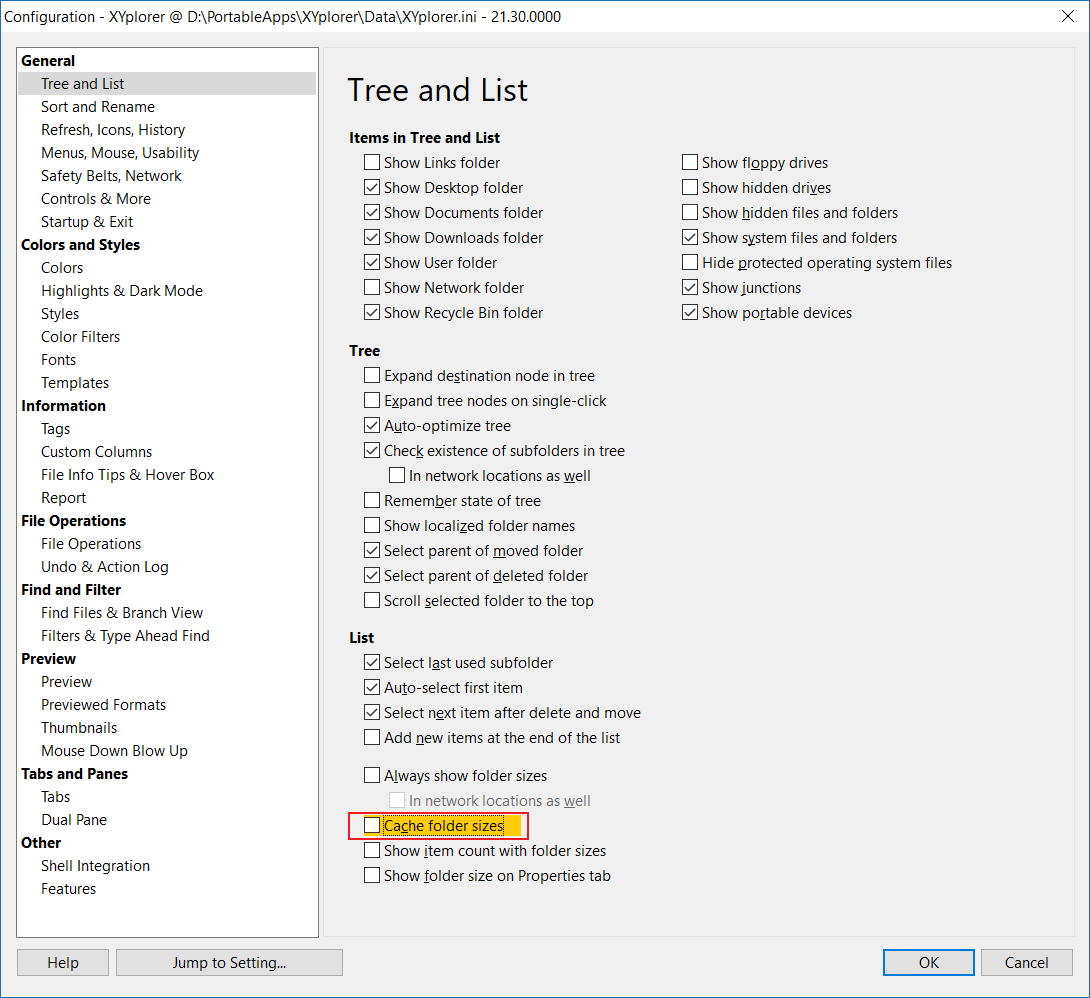
Task: Enable the Show Links folder checkbox
Action: click(x=372, y=162)
